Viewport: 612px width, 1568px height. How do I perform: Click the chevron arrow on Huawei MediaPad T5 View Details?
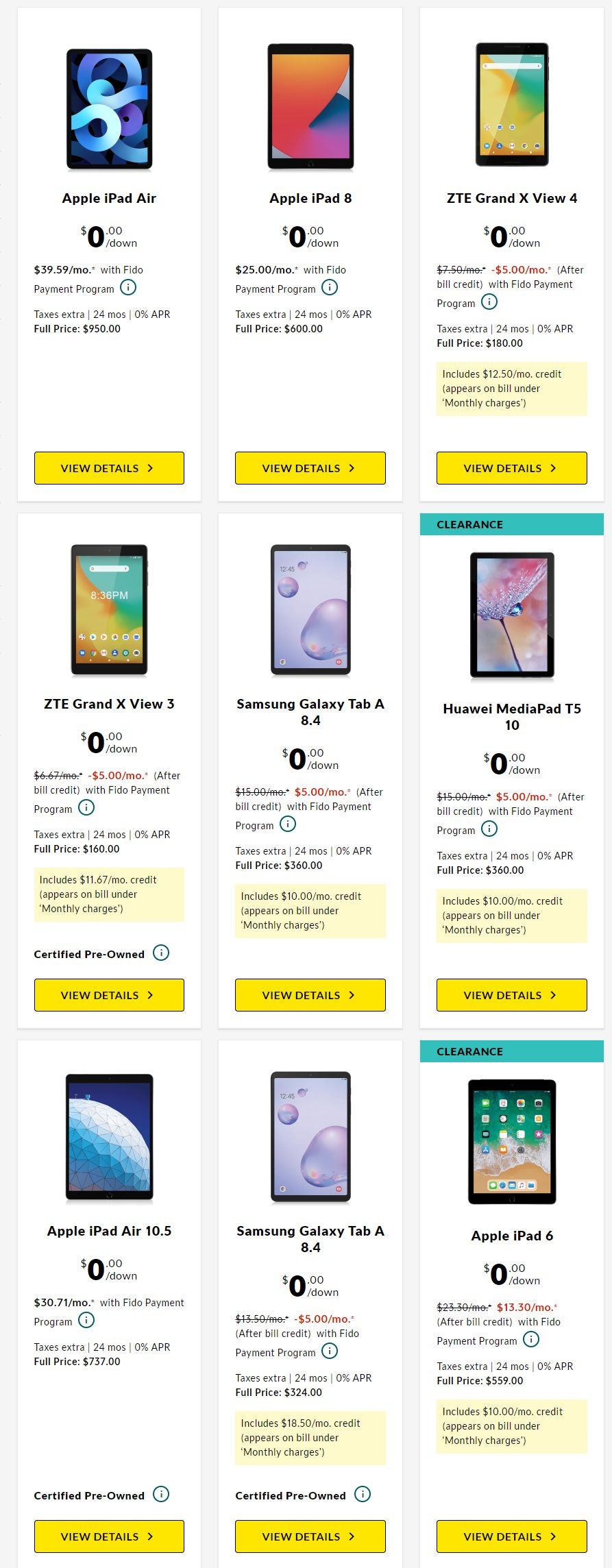(553, 995)
